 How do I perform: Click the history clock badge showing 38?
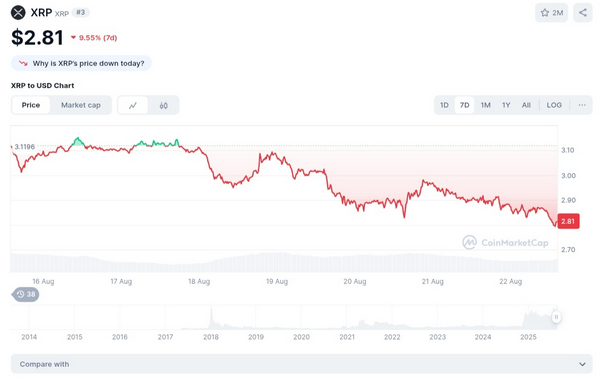26,294
